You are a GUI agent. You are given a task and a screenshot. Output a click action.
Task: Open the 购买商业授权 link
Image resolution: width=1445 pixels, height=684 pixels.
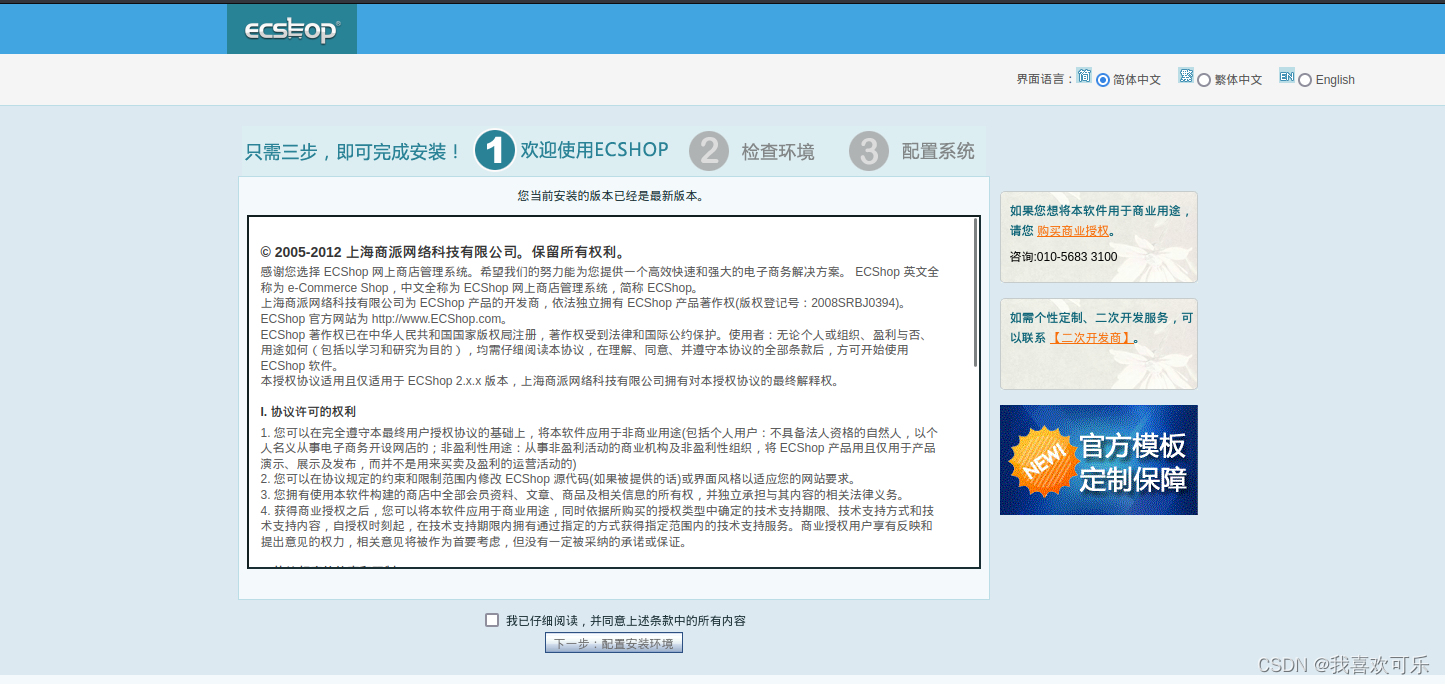click(1075, 230)
